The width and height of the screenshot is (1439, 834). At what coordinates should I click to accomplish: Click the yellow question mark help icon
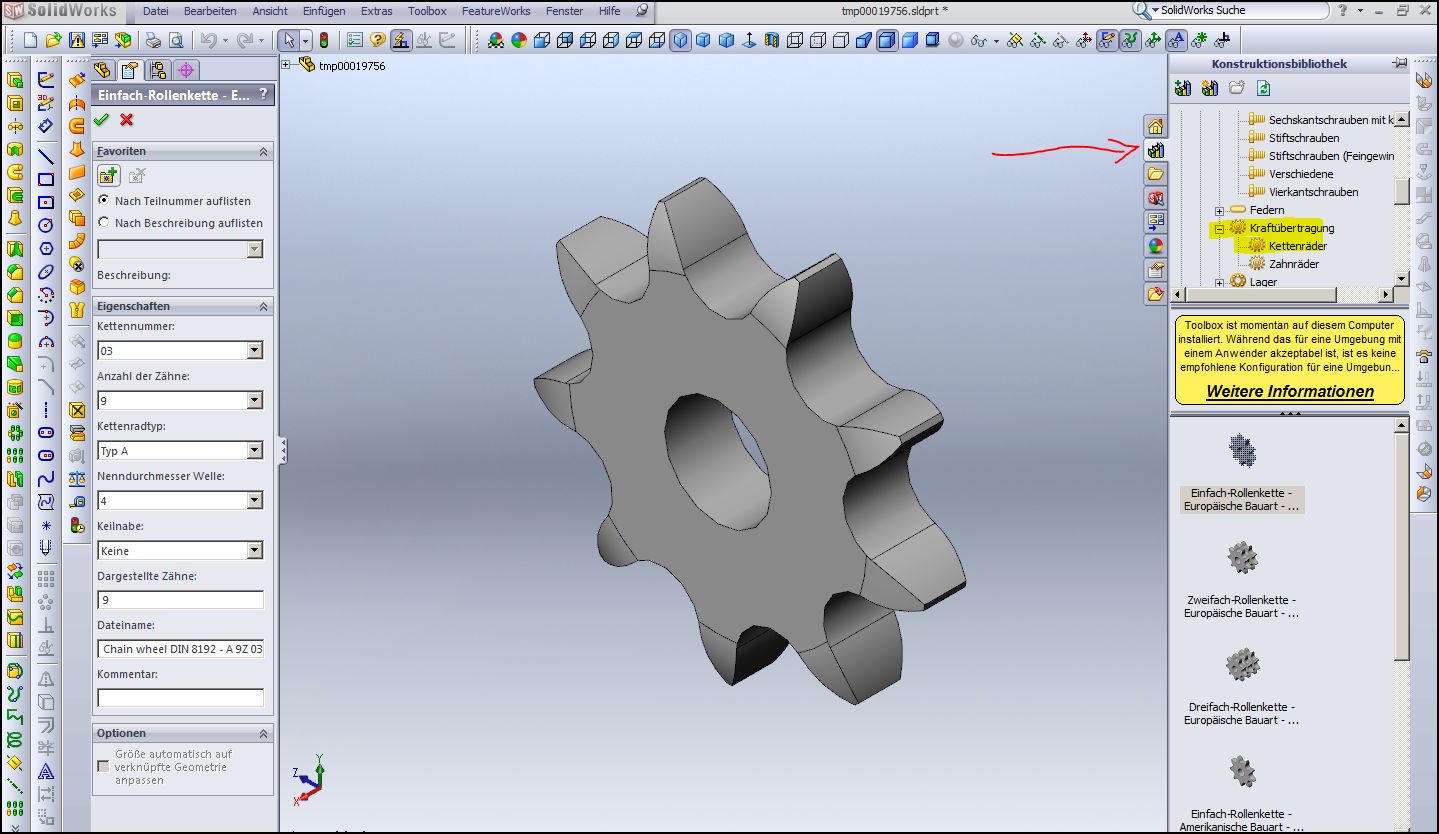[x=377, y=41]
